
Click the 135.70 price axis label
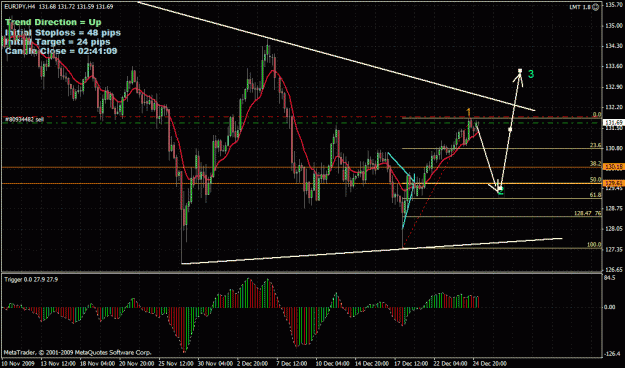coord(614,5)
